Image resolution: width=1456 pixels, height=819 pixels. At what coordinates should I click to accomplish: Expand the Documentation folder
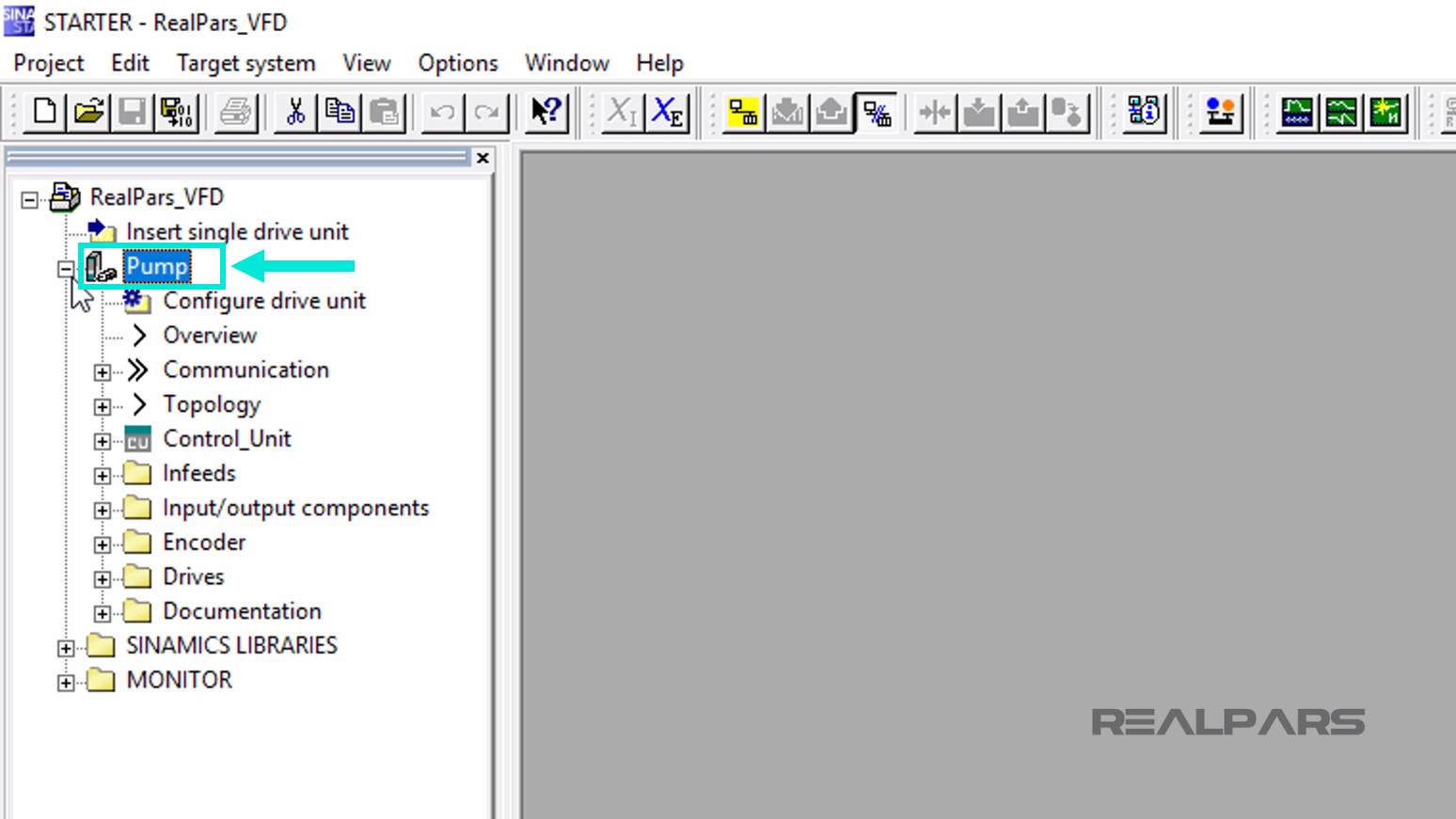pos(103,614)
